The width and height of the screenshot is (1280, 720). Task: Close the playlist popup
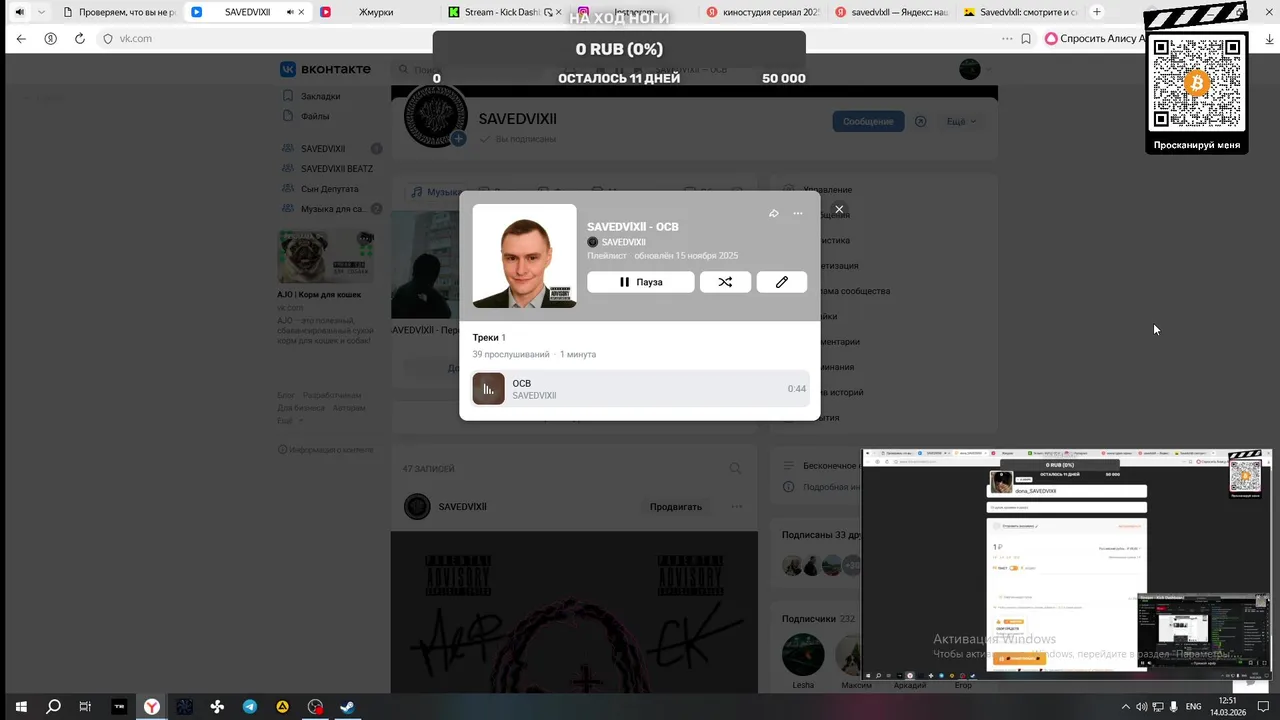tap(839, 209)
